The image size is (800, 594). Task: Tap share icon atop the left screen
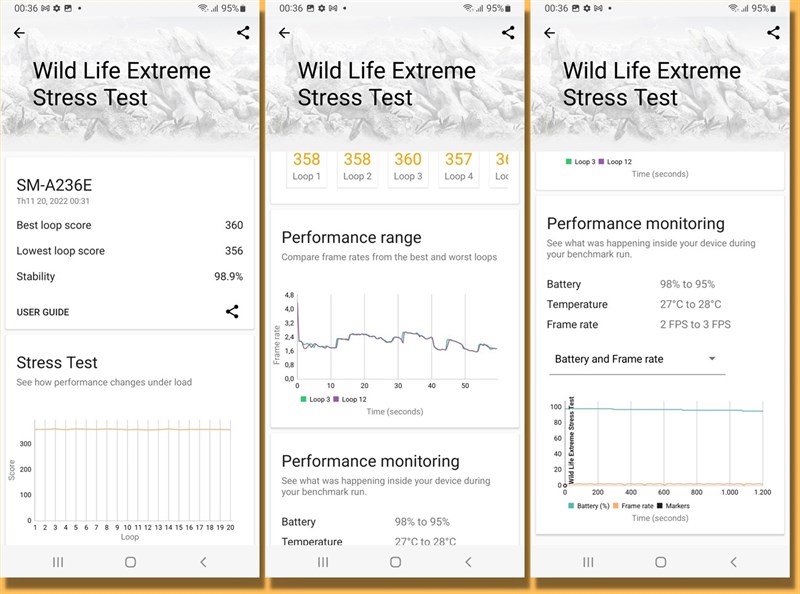click(x=243, y=33)
